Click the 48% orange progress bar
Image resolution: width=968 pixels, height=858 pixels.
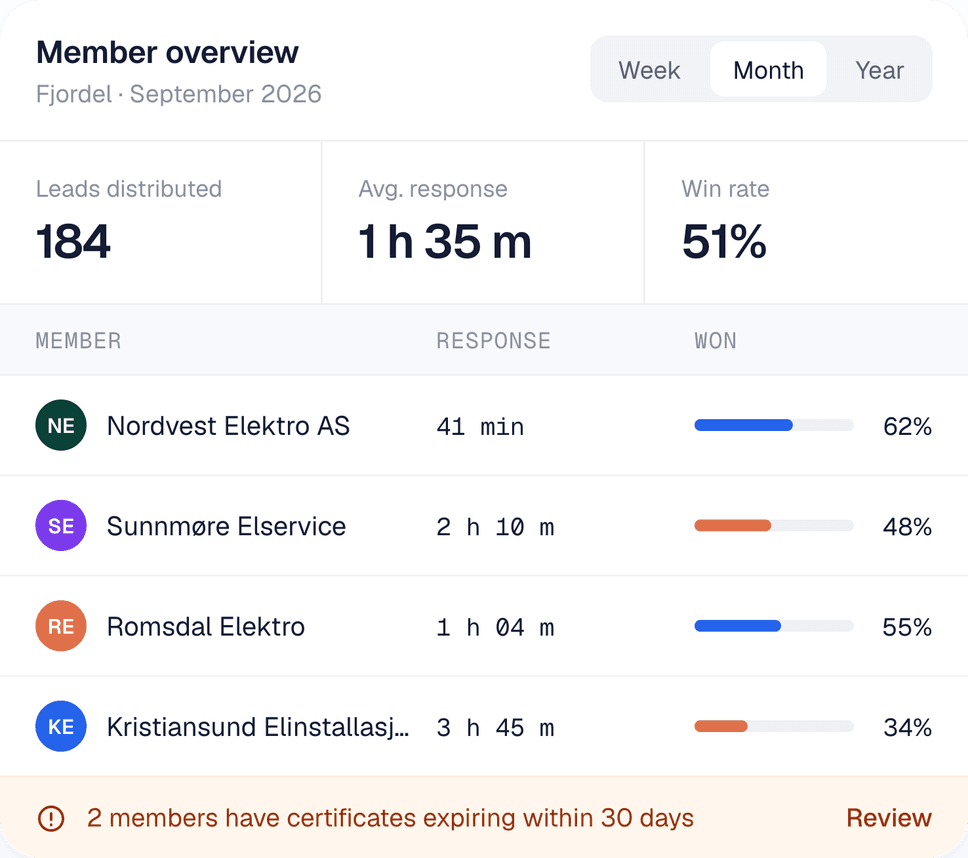[774, 525]
